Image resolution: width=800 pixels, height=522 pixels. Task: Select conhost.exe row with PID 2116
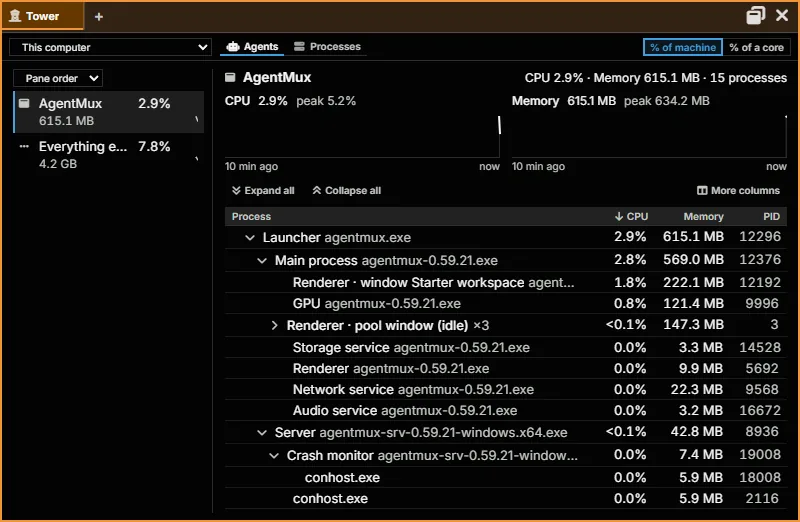[506, 499]
